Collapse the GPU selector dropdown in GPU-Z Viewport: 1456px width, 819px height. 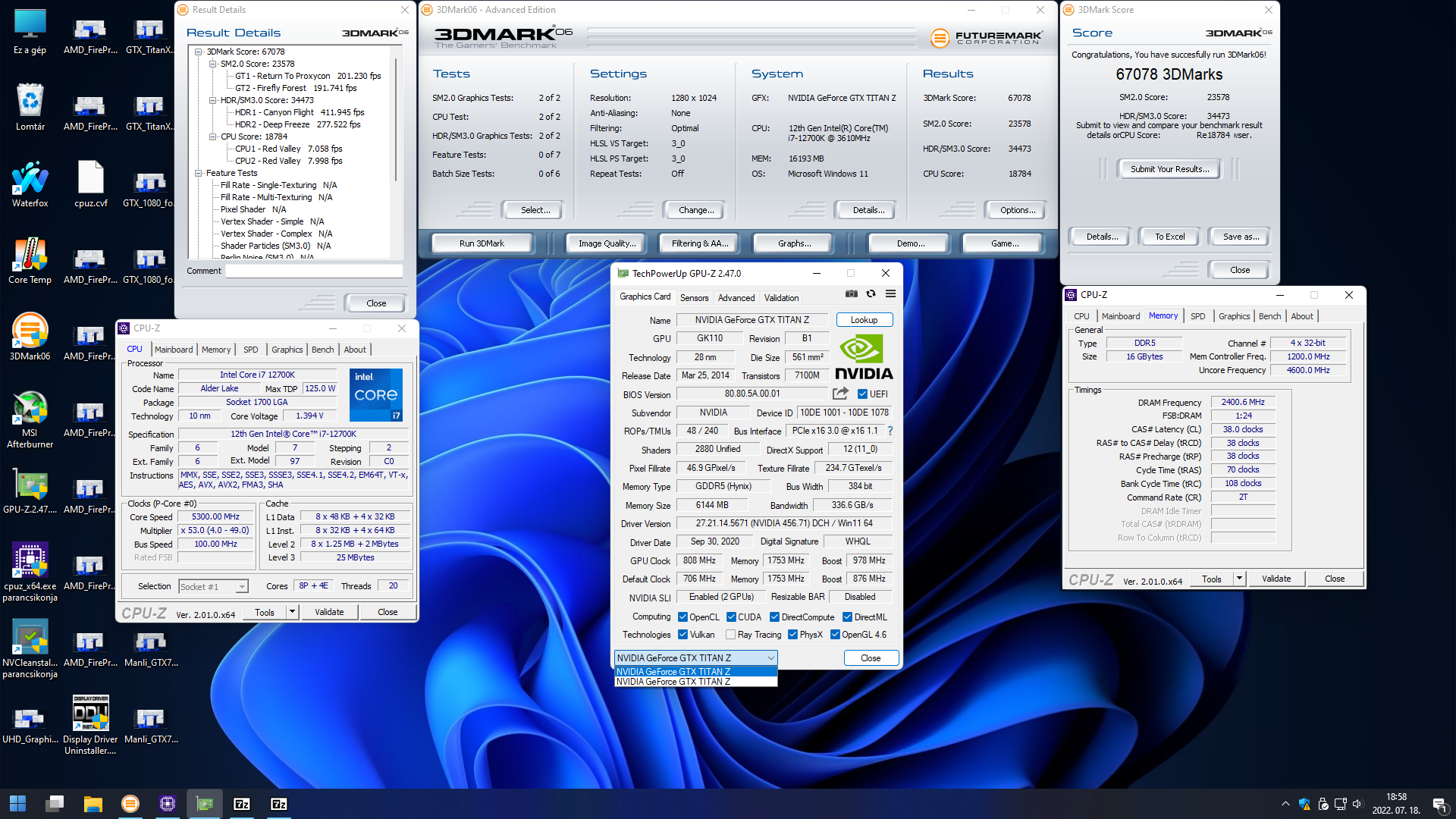(770, 658)
